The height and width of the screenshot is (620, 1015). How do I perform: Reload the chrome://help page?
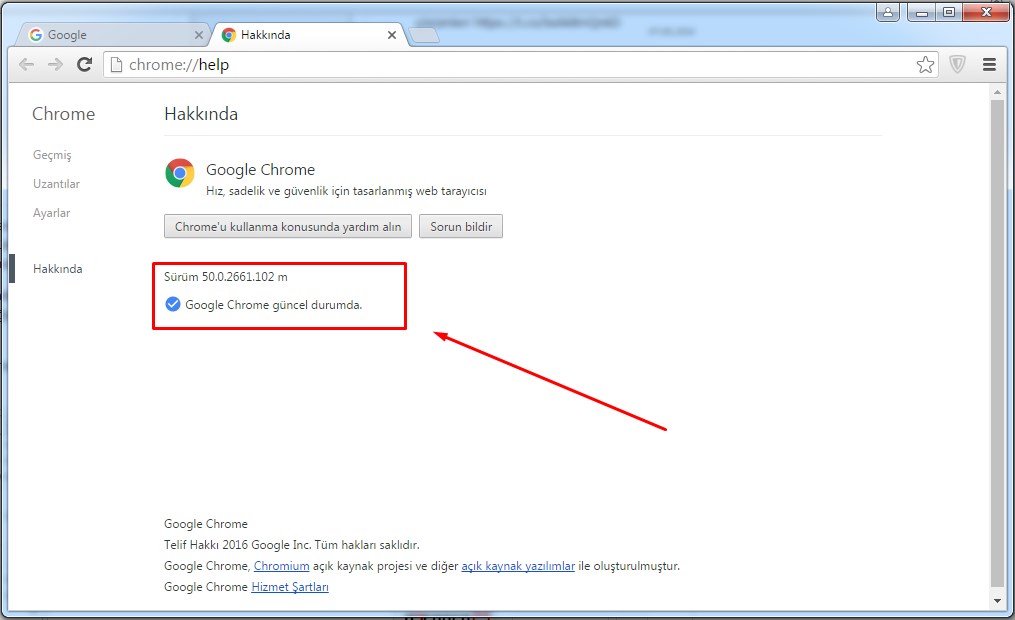click(85, 64)
